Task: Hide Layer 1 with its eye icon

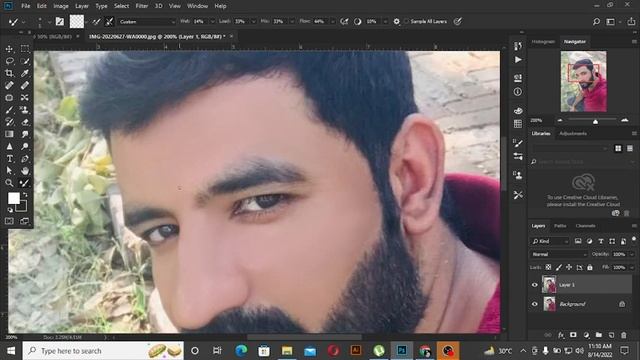Action: tap(535, 285)
